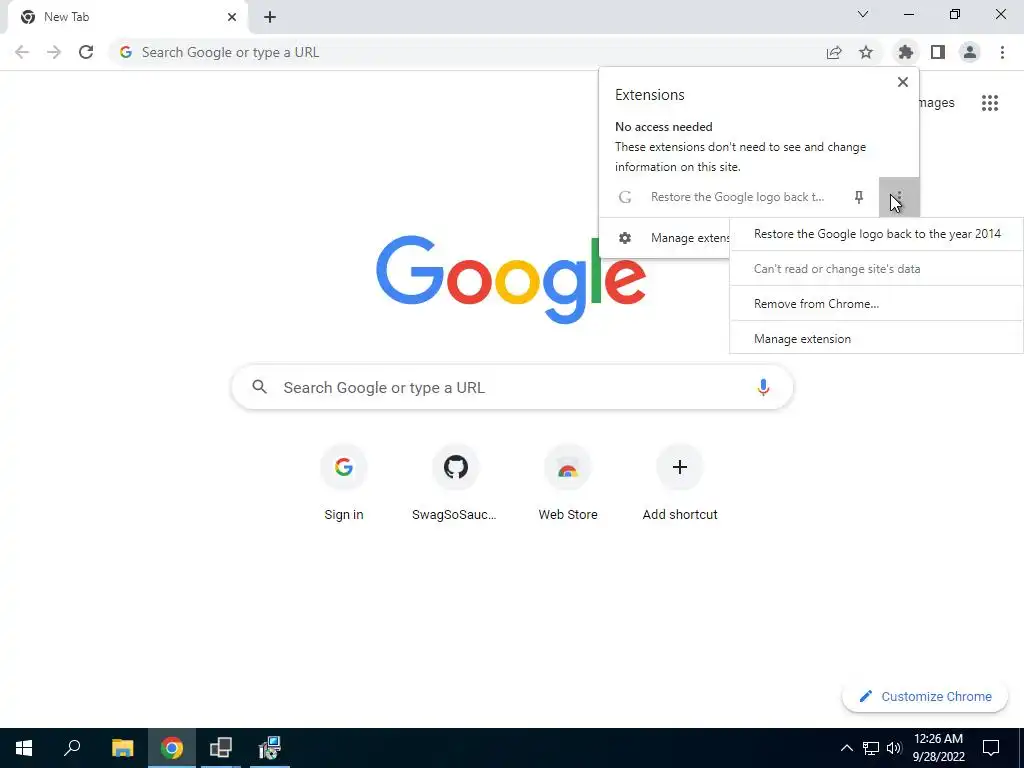Click the Chrome icon in taskbar
1024x768 pixels.
pos(172,748)
